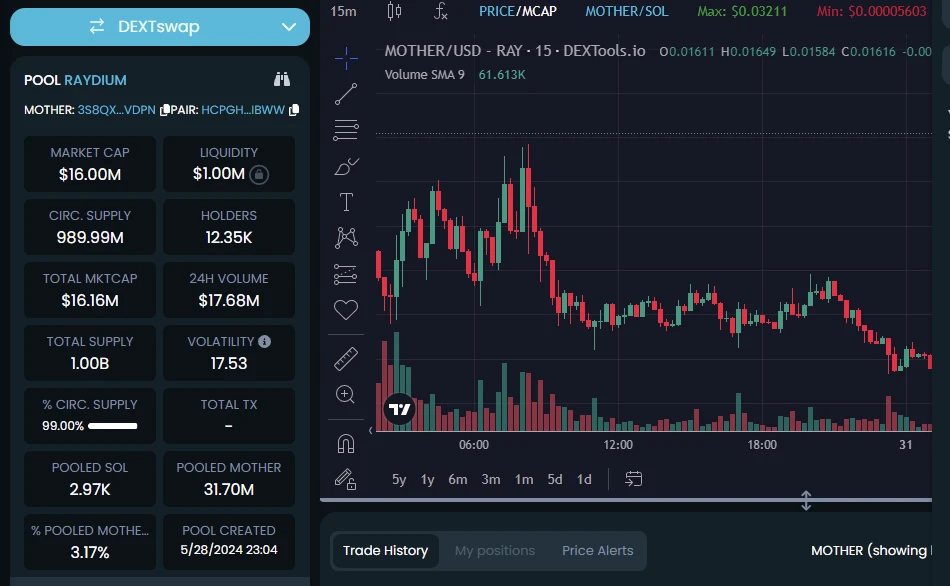Select the trend line drawing tool

point(346,94)
